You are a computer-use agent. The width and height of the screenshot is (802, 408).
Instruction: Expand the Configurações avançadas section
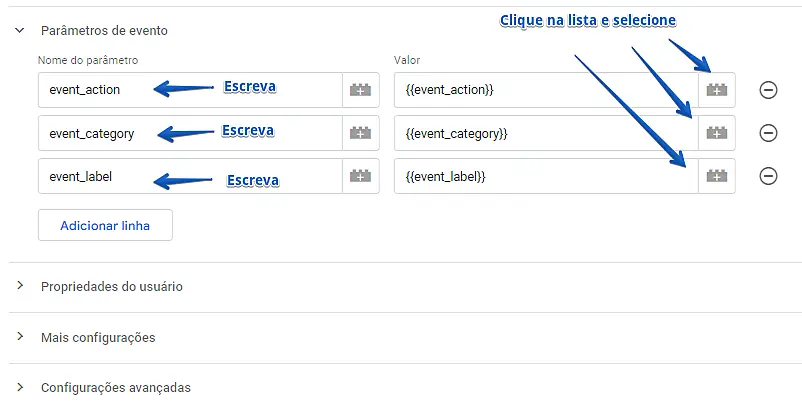click(19, 387)
